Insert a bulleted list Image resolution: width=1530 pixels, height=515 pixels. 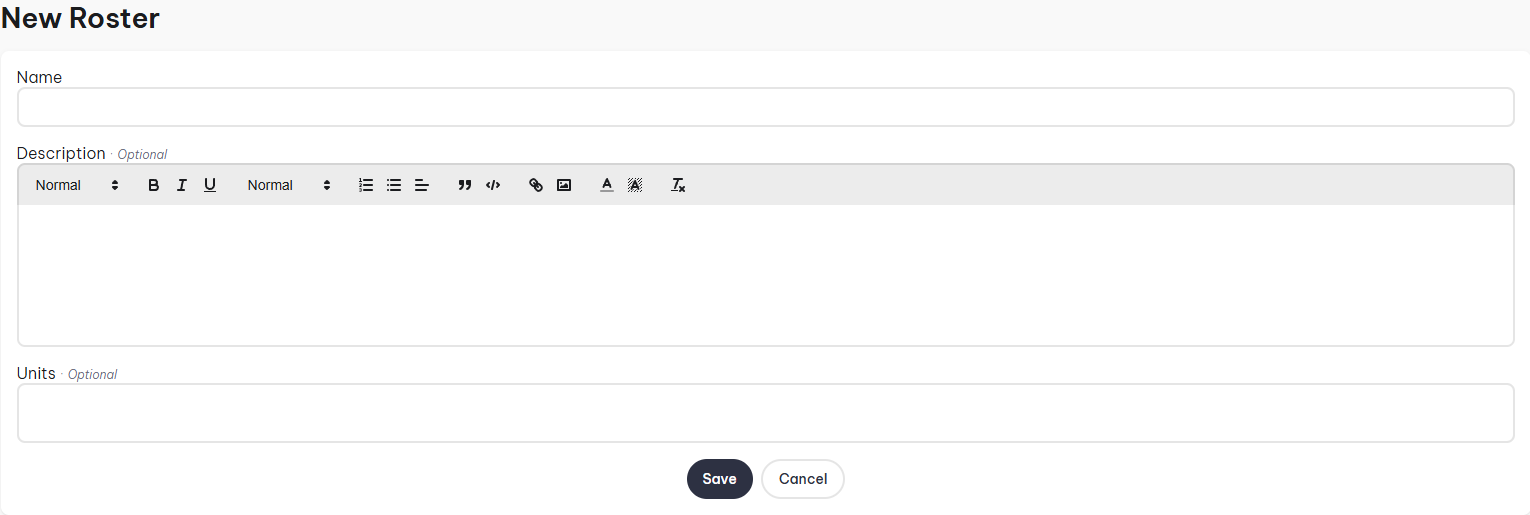pos(394,185)
